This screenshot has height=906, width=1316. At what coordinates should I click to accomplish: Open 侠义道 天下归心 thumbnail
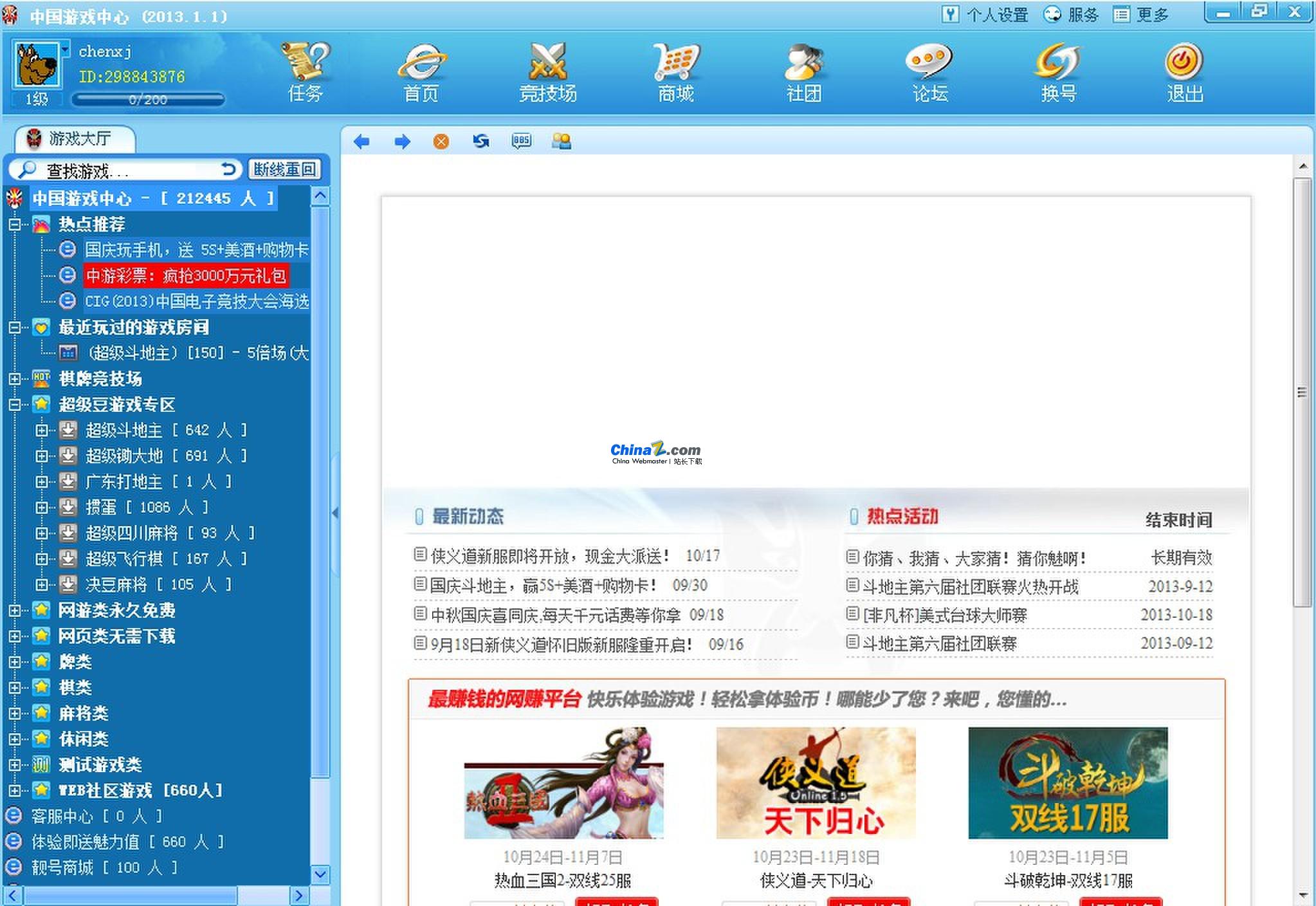pos(816,782)
